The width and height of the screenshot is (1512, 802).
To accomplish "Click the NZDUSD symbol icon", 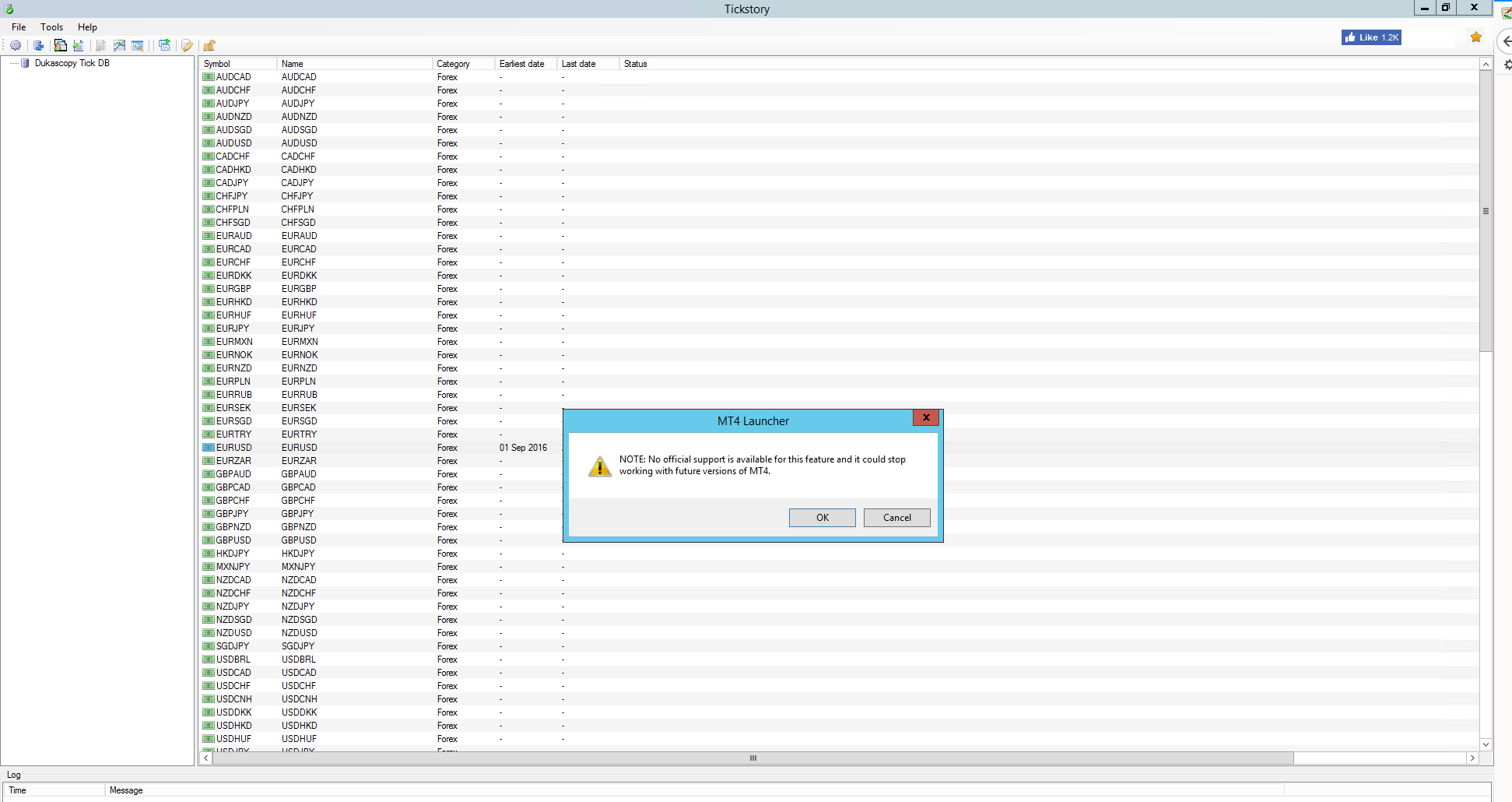I will tap(209, 633).
